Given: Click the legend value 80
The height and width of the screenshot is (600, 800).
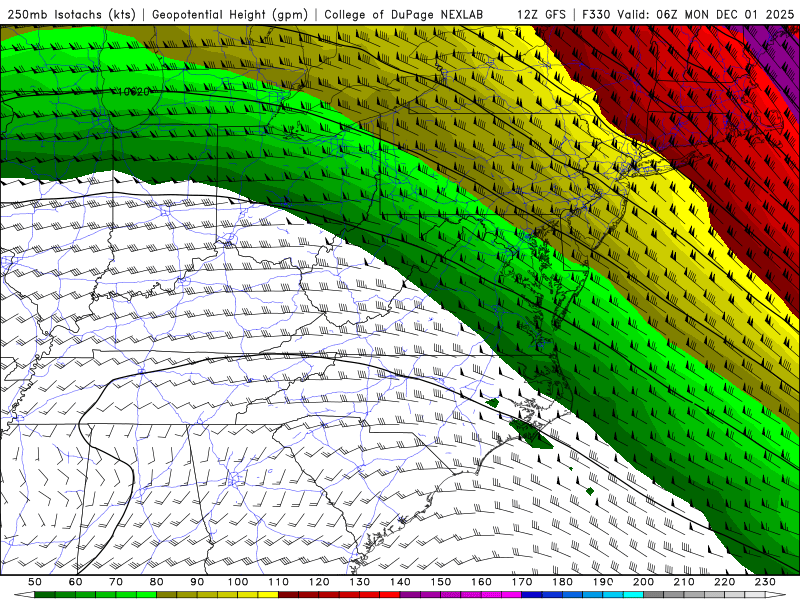Looking at the screenshot, I should tap(157, 582).
